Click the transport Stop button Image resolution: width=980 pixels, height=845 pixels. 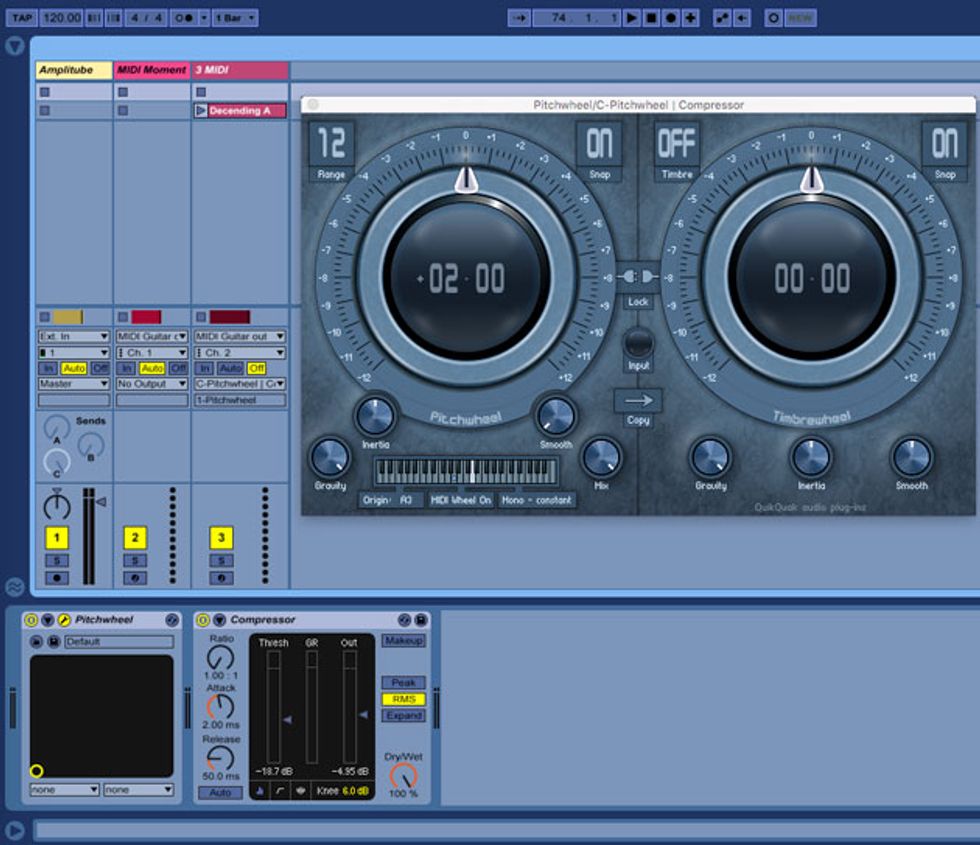(651, 18)
